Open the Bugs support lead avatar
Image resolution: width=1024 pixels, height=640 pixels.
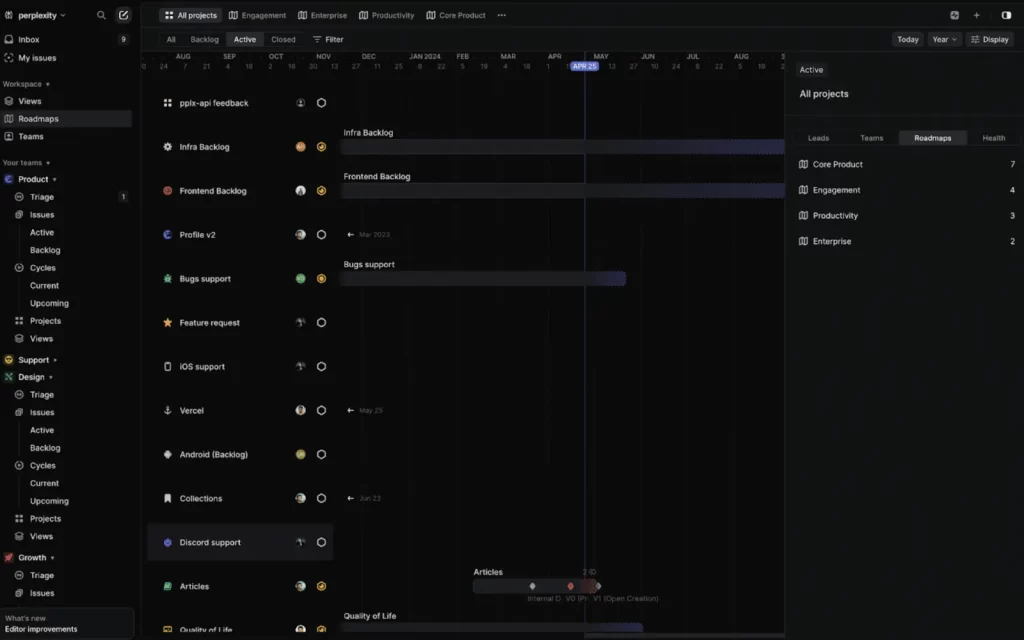[x=300, y=279]
